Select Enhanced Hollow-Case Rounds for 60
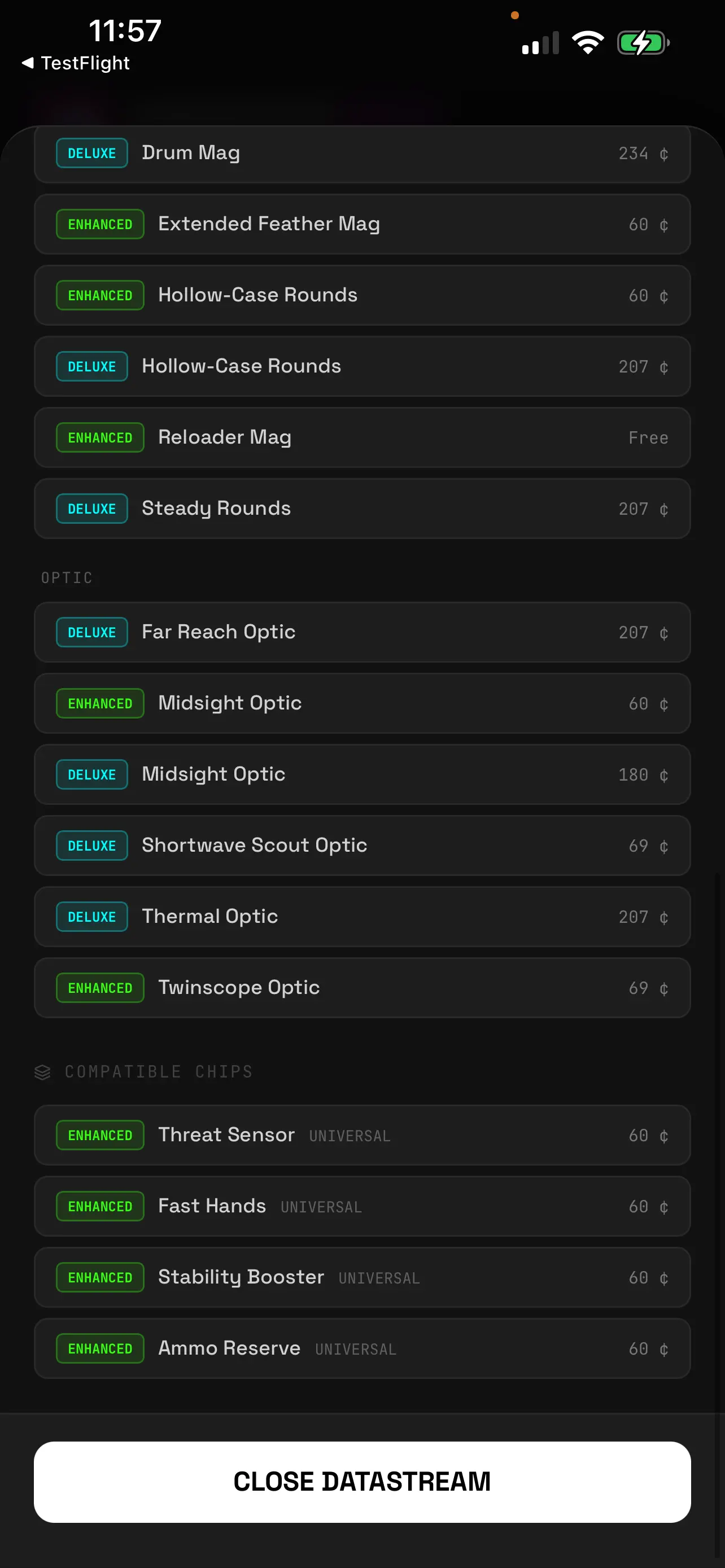The width and height of the screenshot is (725, 1568). point(362,295)
